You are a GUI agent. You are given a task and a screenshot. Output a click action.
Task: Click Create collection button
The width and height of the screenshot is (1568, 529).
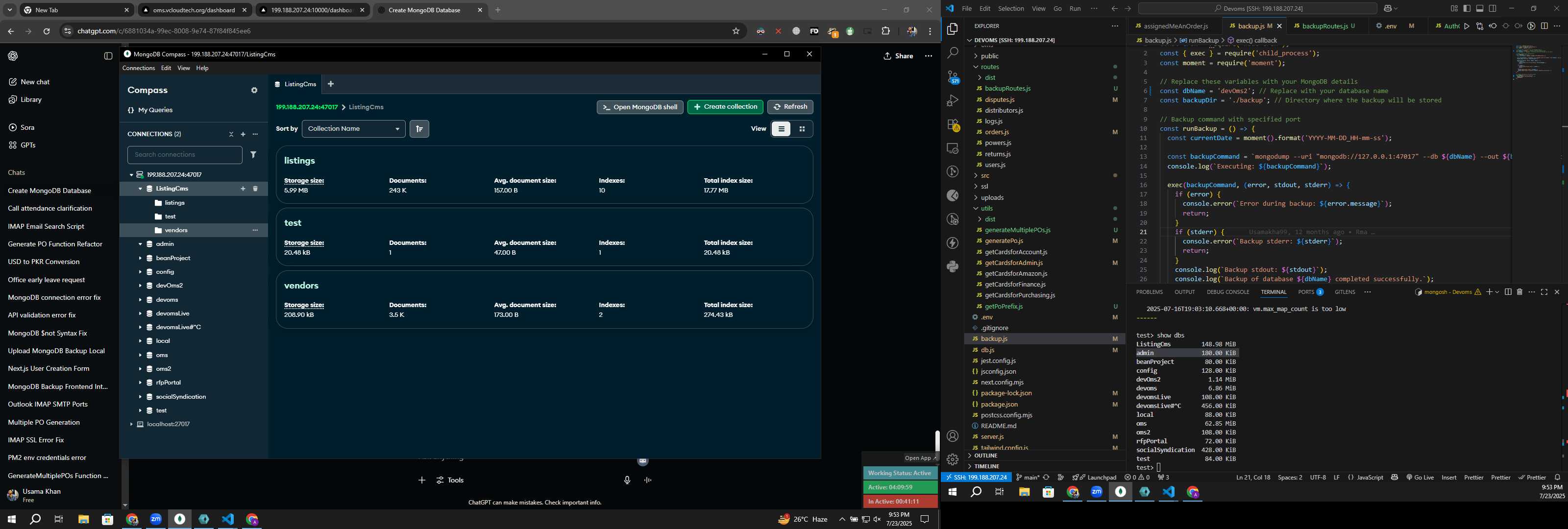click(725, 107)
